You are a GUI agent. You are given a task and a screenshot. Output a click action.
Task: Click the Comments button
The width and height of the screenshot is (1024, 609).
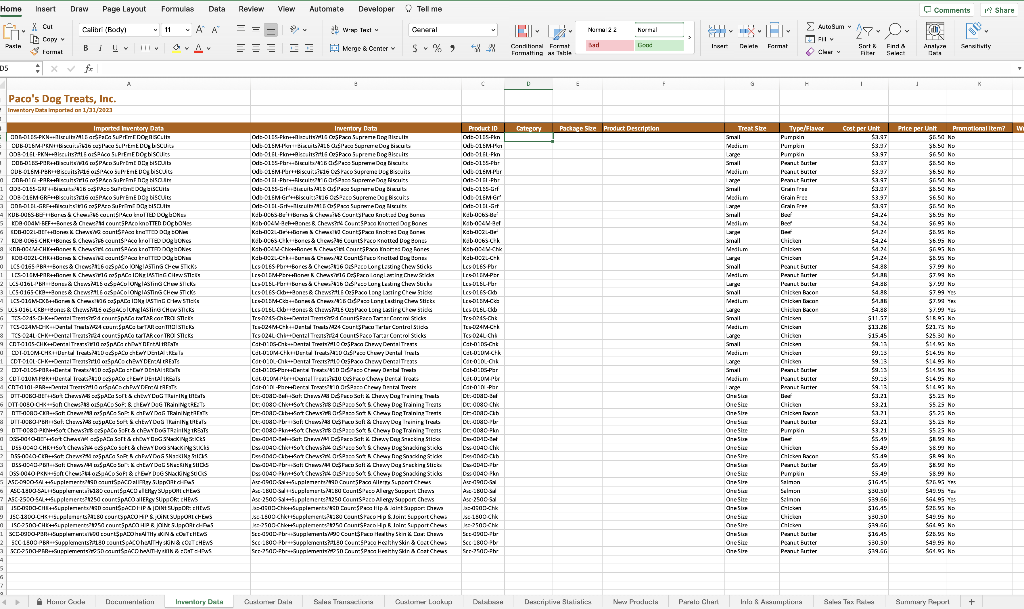[946, 10]
